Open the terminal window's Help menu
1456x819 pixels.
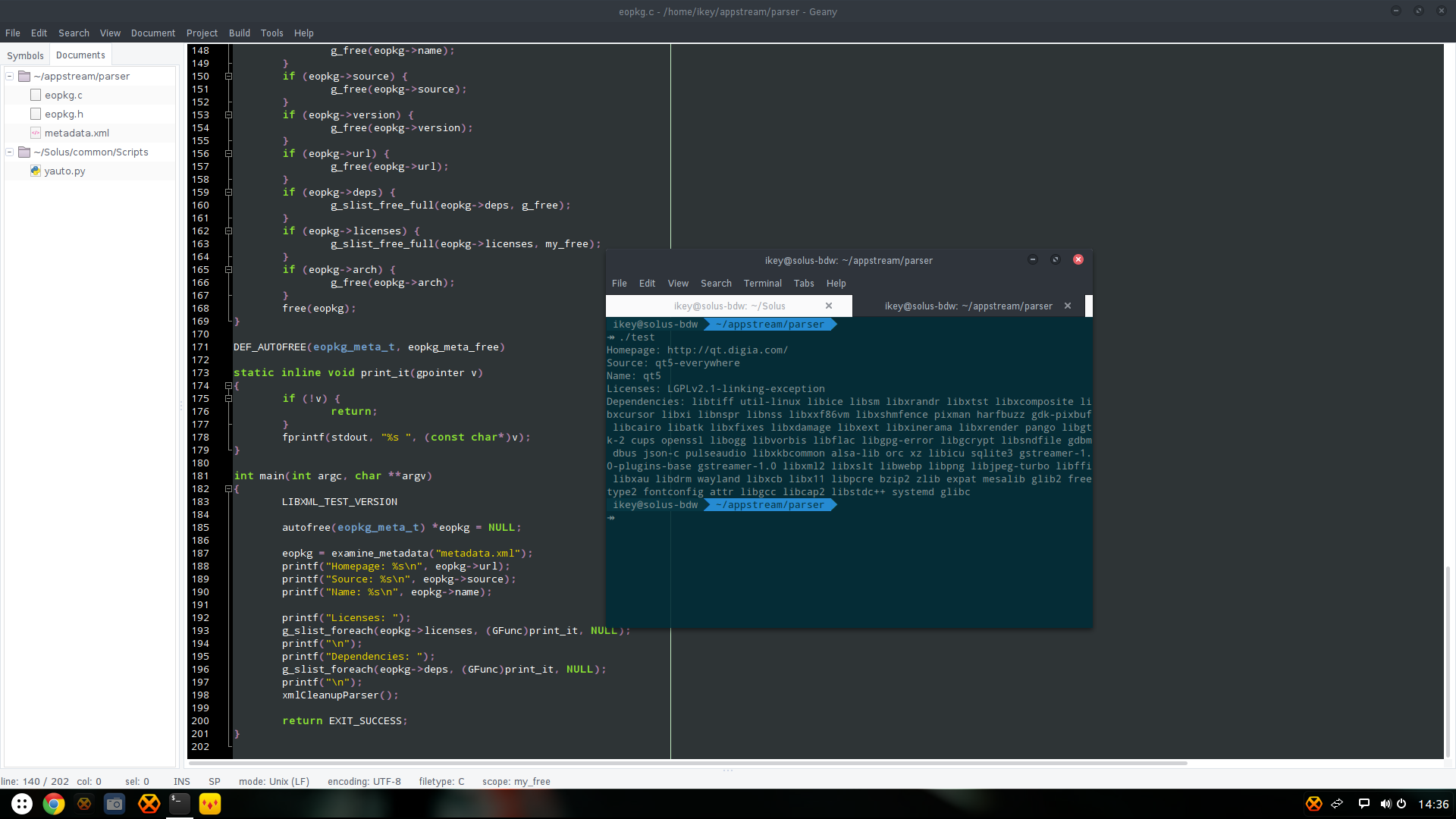[836, 283]
